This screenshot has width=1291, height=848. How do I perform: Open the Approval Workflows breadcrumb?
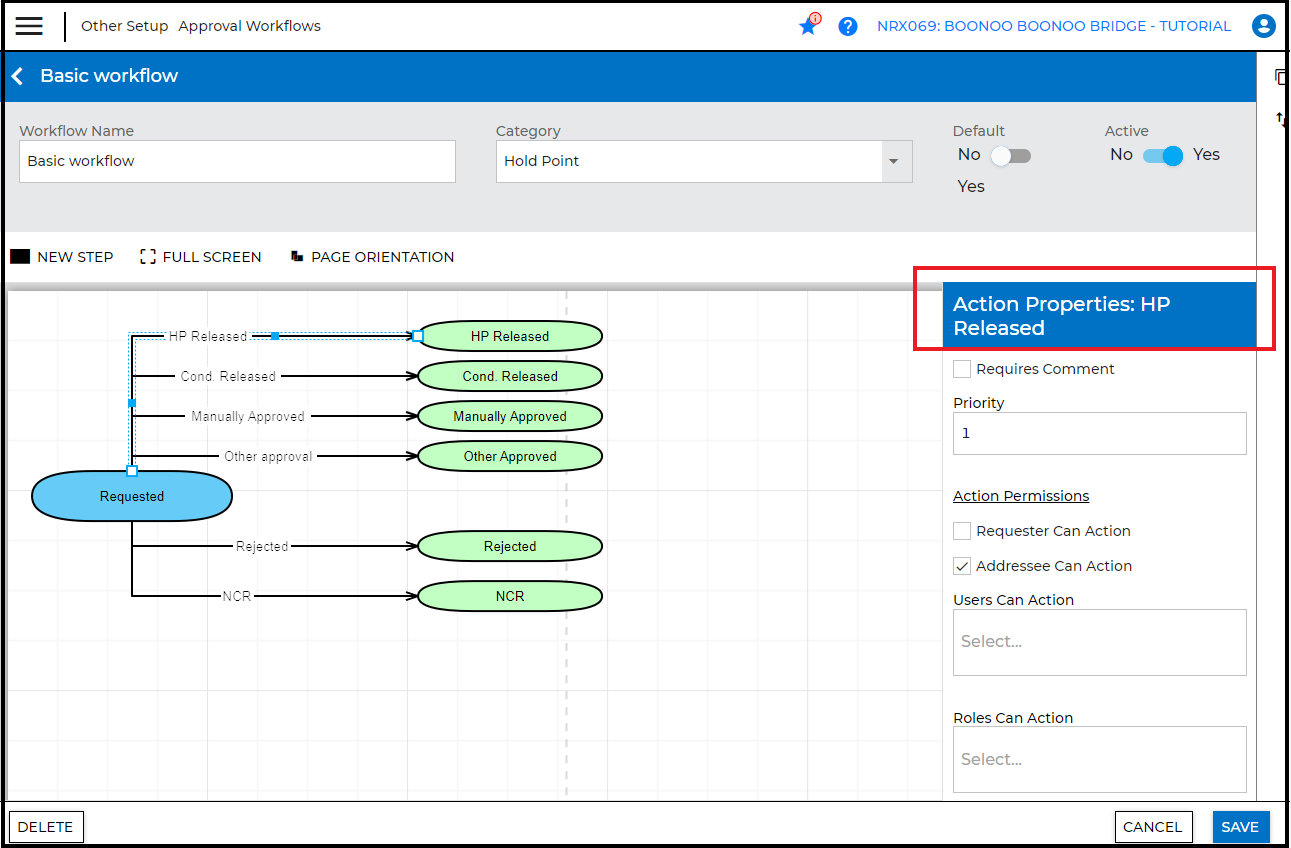click(249, 26)
